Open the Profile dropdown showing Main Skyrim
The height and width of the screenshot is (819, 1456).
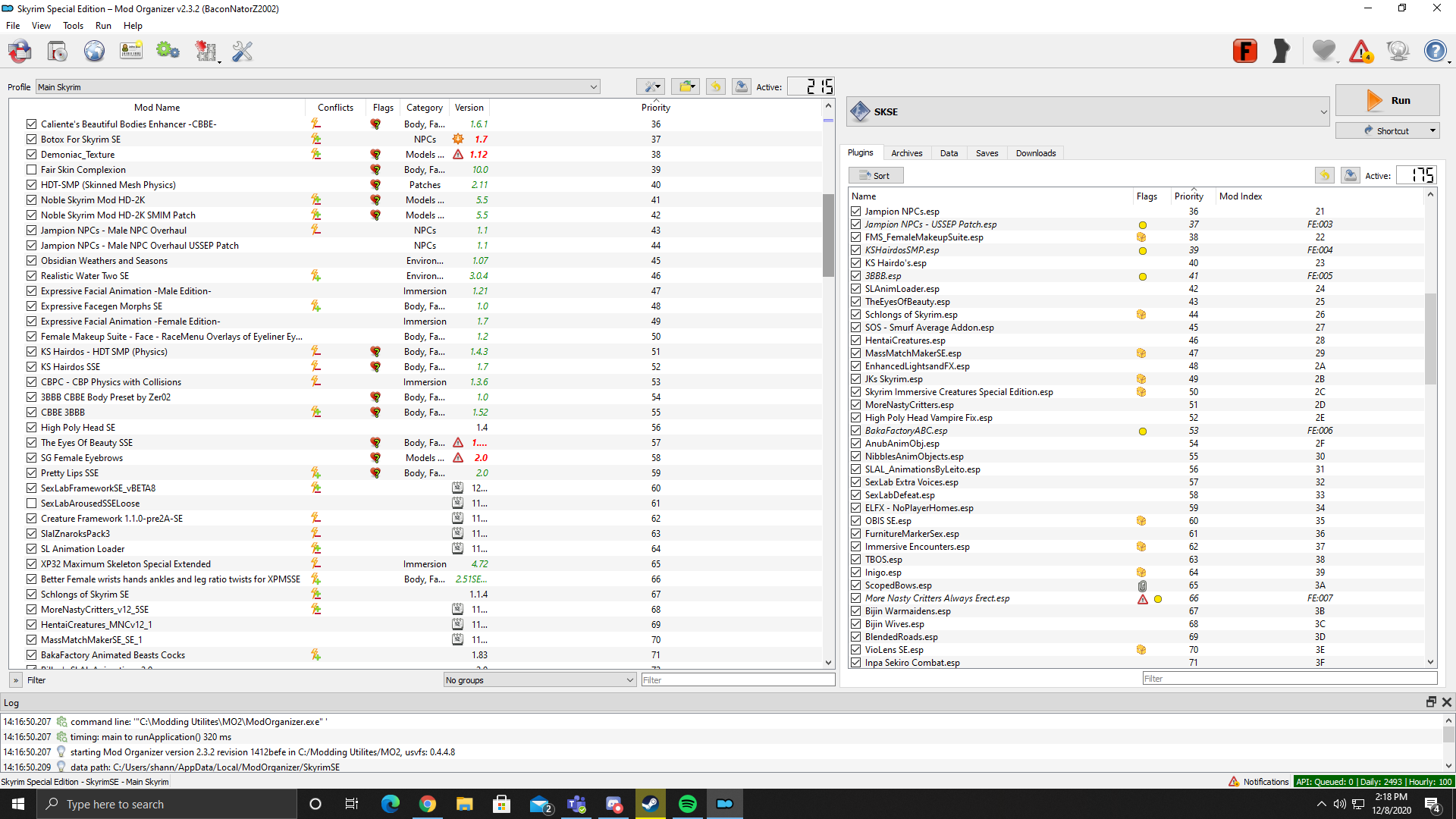pos(318,87)
